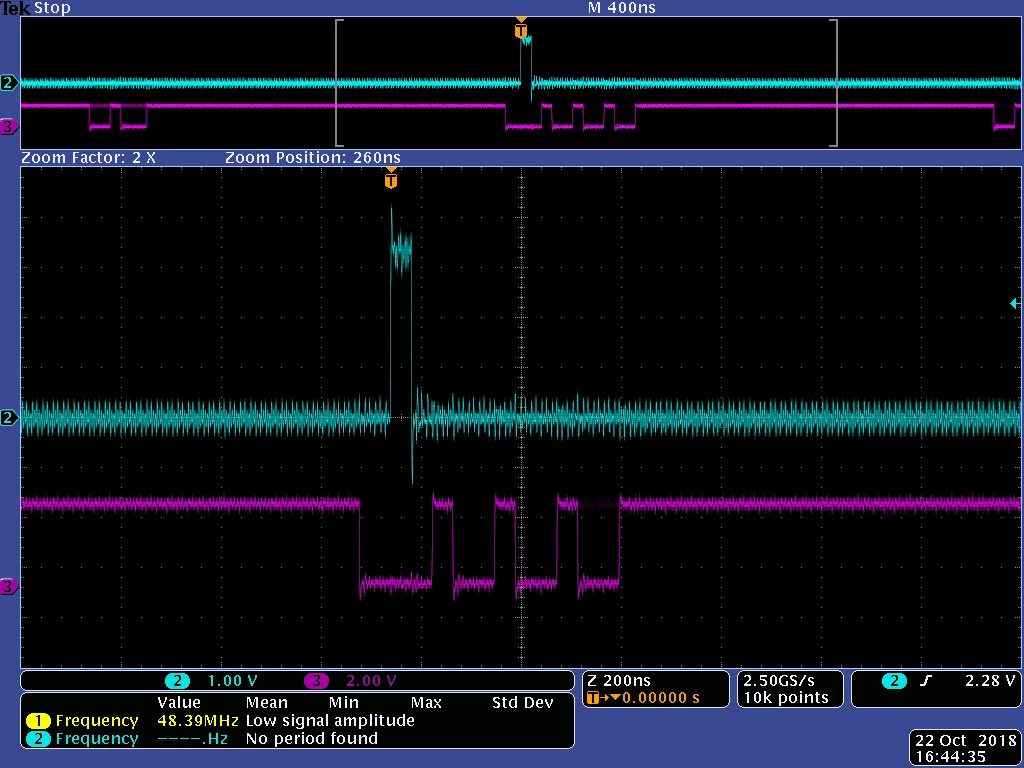
Task: Click the Tek logo in the corner
Action: coord(16,8)
